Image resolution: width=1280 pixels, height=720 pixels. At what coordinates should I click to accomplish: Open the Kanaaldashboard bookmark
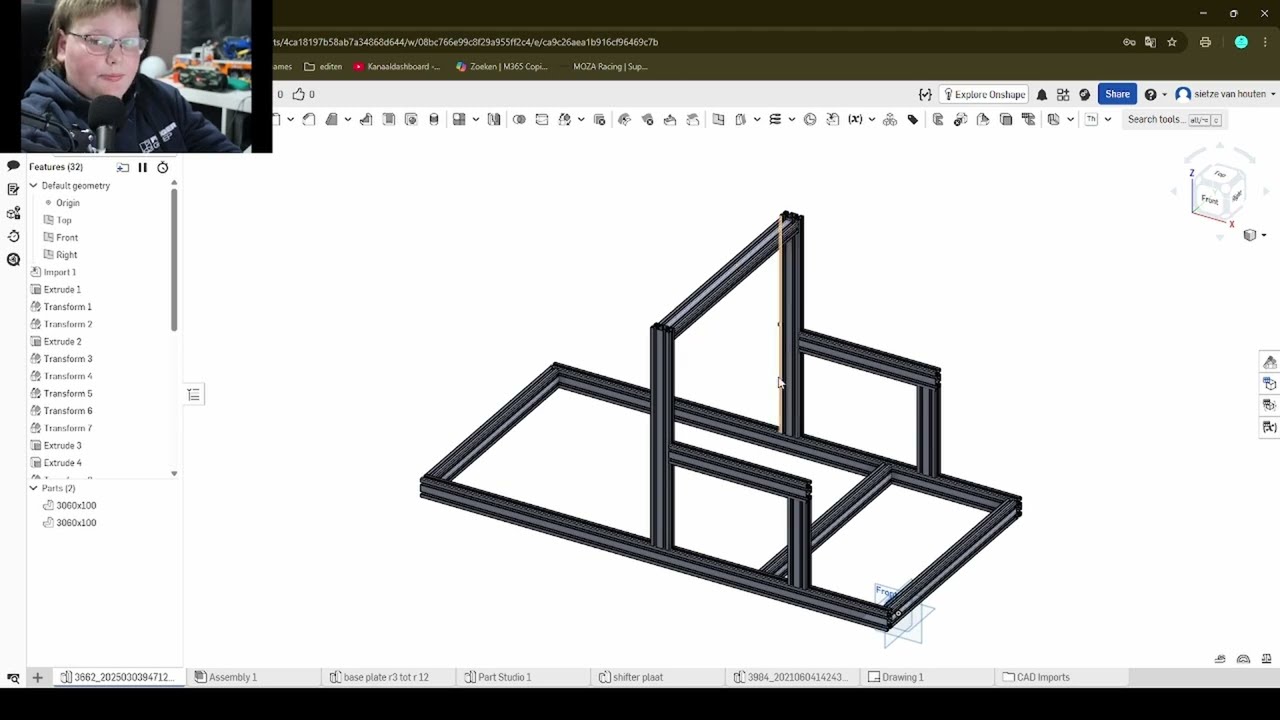(397, 66)
